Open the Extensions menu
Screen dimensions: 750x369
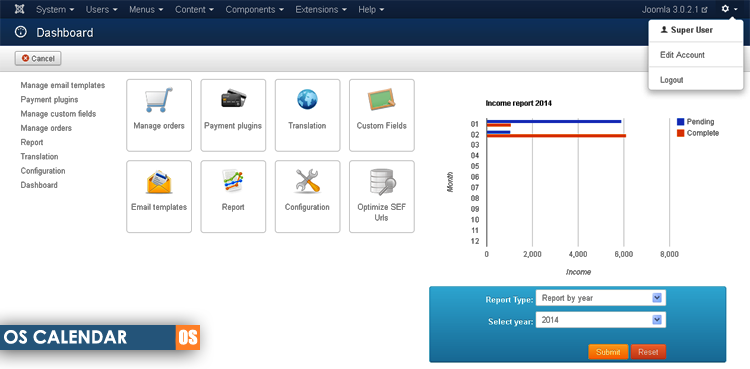pyautogui.click(x=321, y=10)
